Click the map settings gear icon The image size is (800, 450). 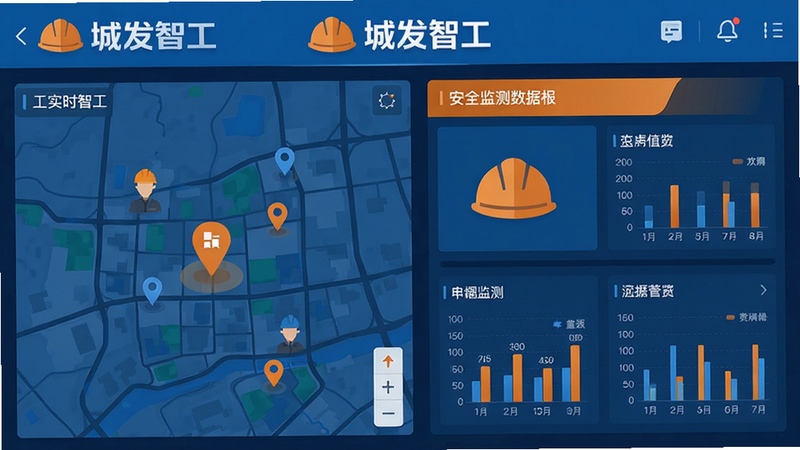click(387, 101)
